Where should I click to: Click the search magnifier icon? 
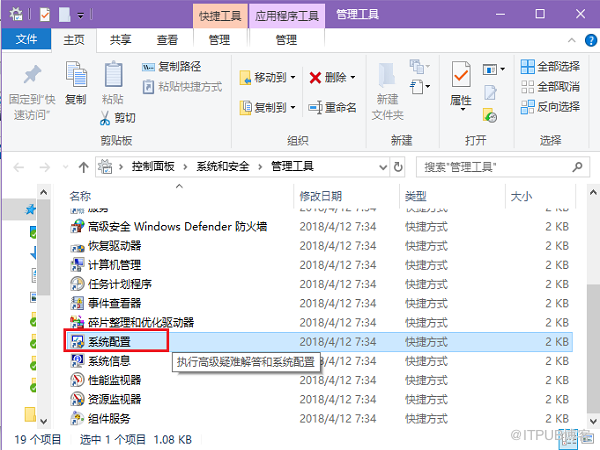(x=577, y=167)
